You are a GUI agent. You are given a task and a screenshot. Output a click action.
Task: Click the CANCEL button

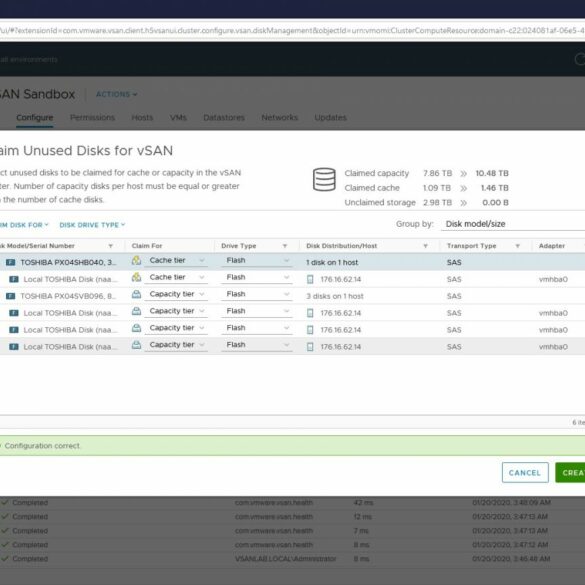(x=525, y=473)
